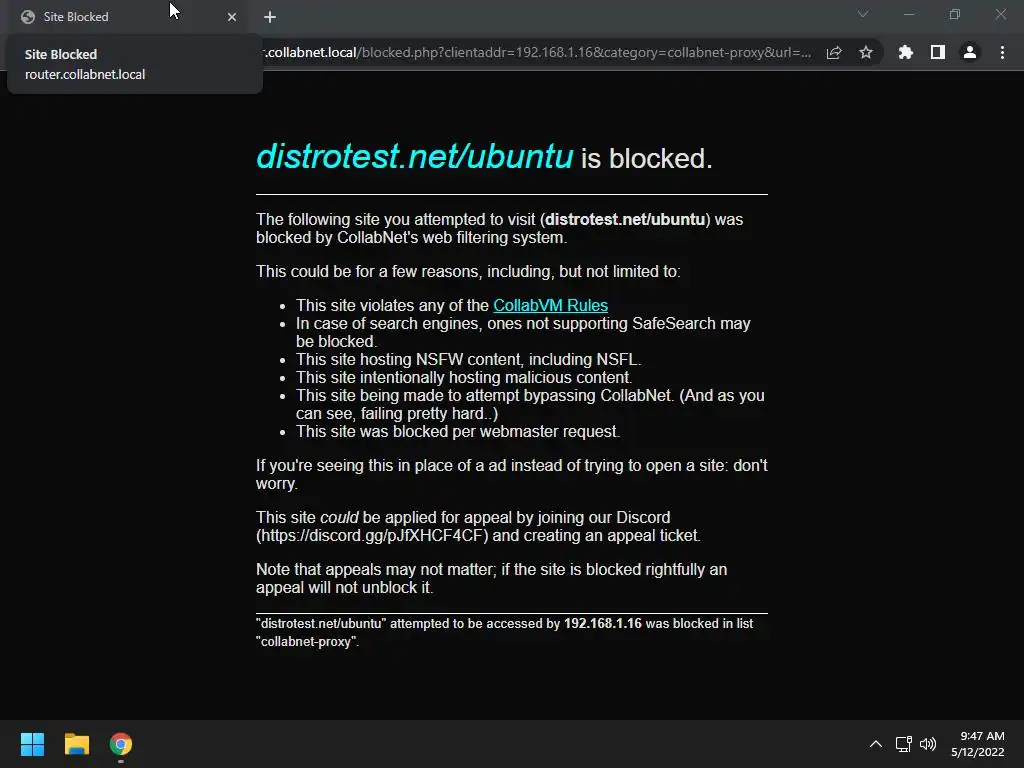The width and height of the screenshot is (1024, 768).
Task: Open Chrome's three-dot menu
Action: pyautogui.click(x=1002, y=52)
